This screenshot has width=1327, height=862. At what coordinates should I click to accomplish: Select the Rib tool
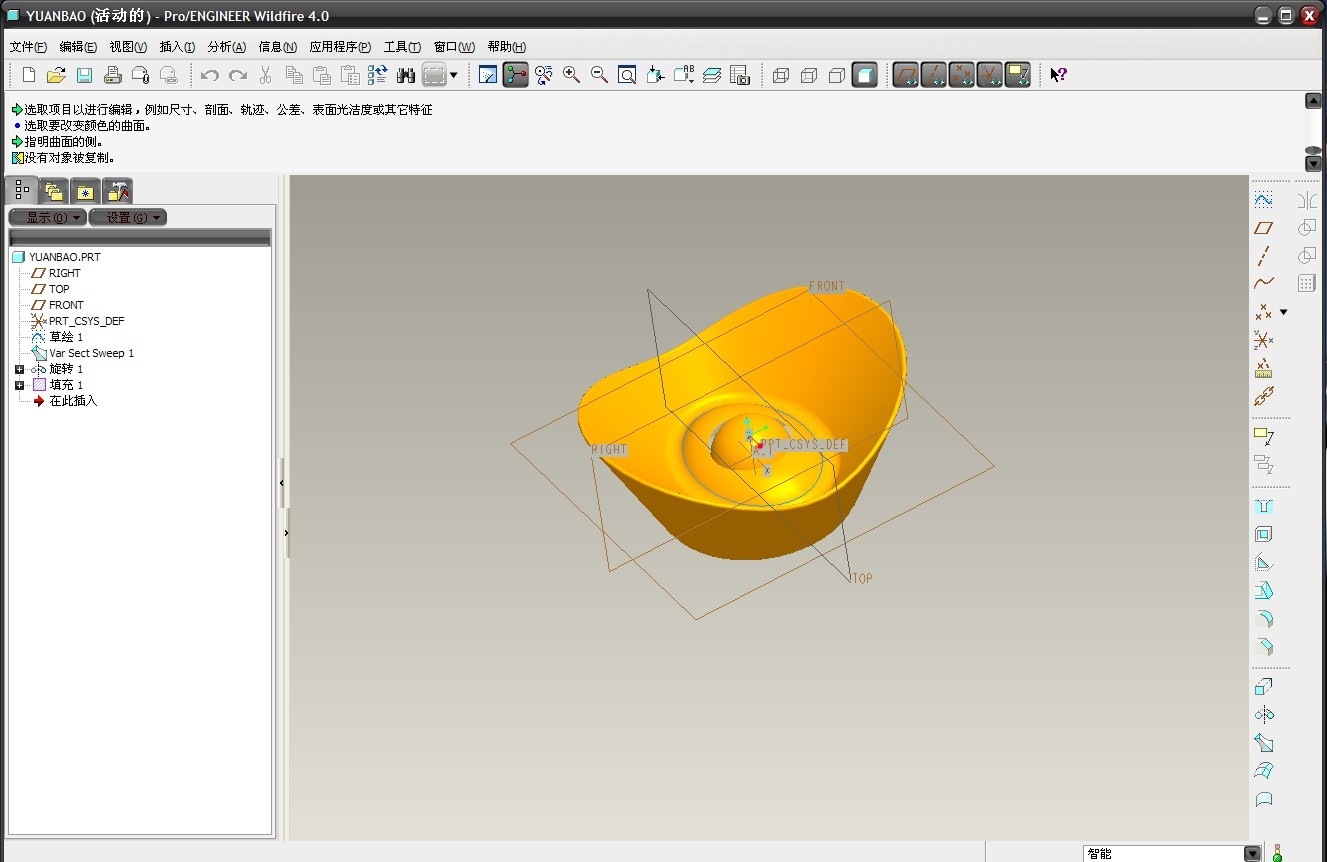pos(1264,562)
